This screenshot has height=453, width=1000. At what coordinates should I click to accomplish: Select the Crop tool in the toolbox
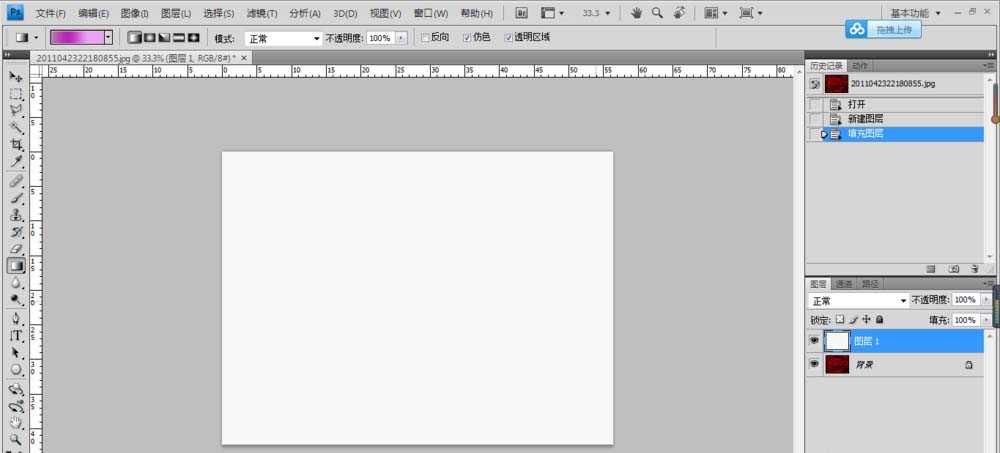click(x=16, y=144)
